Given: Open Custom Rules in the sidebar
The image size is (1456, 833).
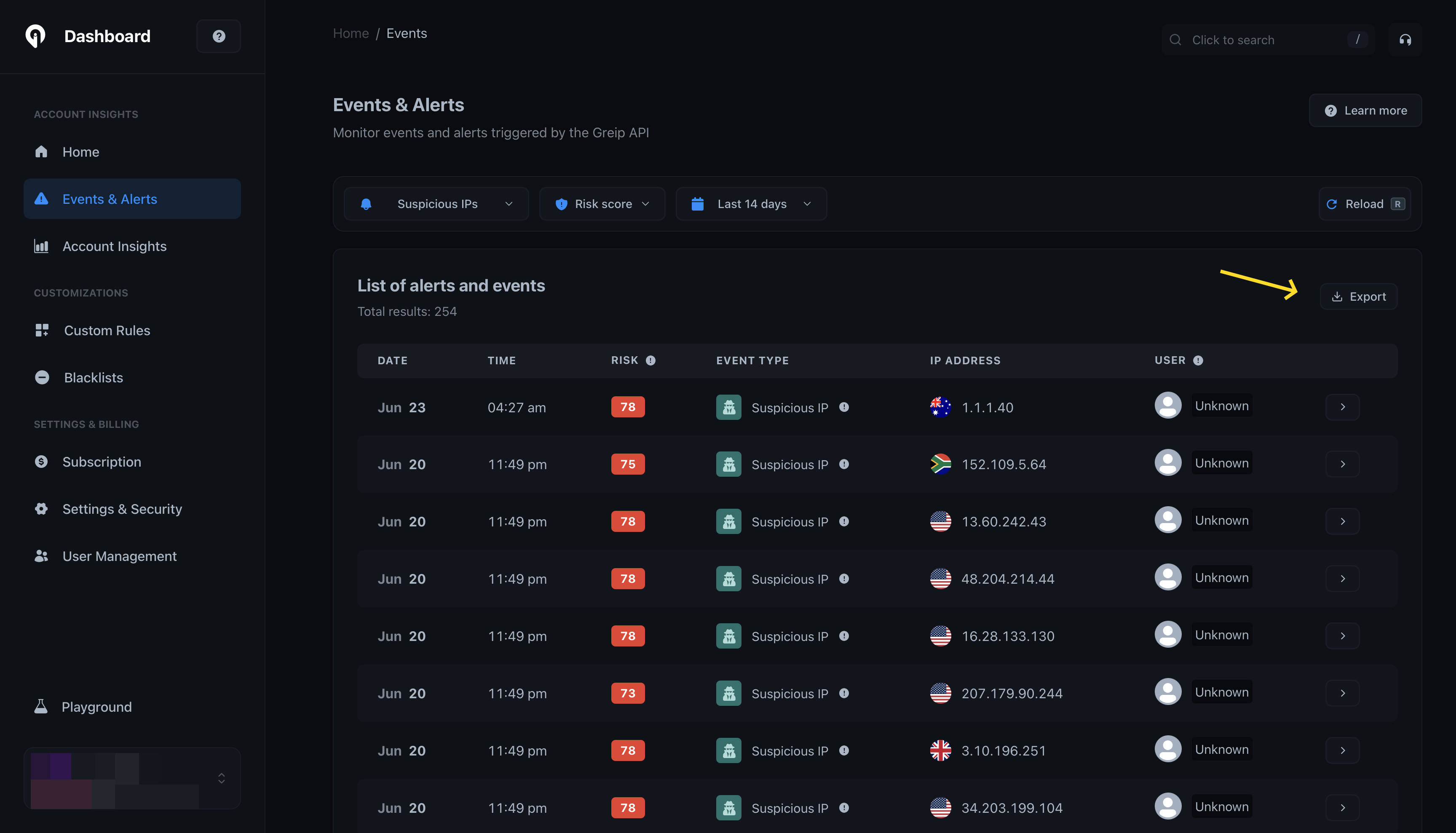Looking at the screenshot, I should [x=107, y=331].
